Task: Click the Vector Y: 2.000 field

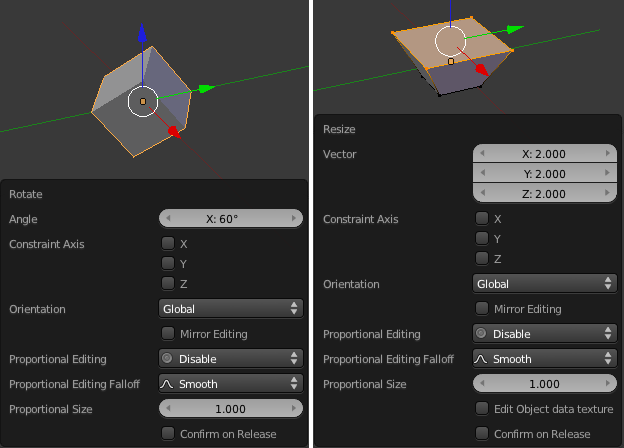Action: point(545,173)
